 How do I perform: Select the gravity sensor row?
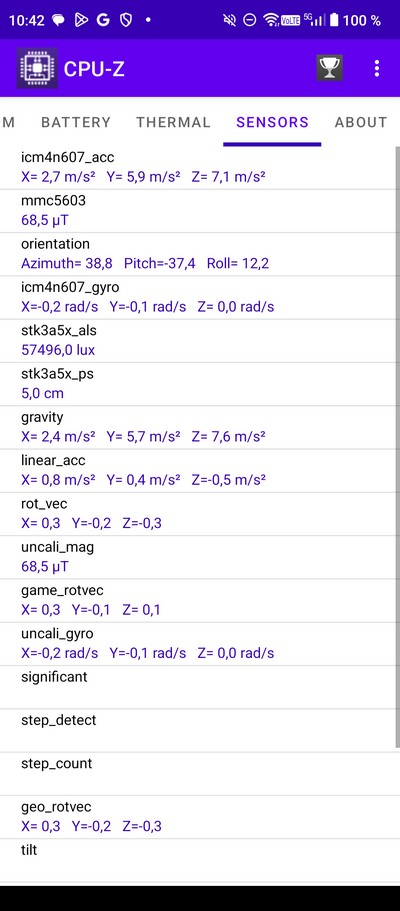(198, 427)
